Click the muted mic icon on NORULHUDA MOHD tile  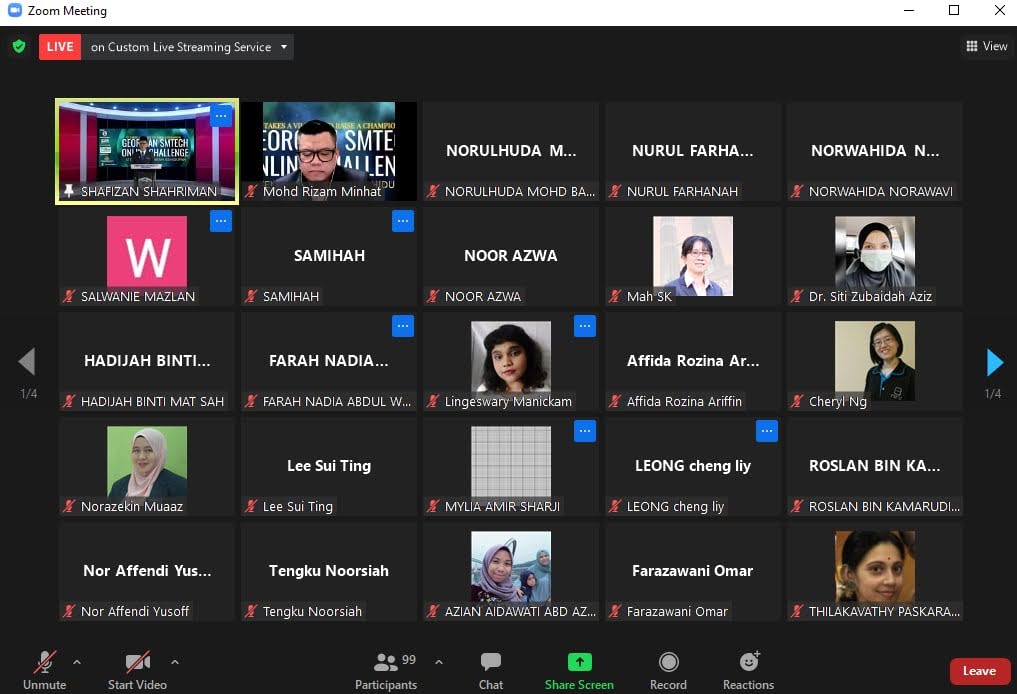pos(433,191)
